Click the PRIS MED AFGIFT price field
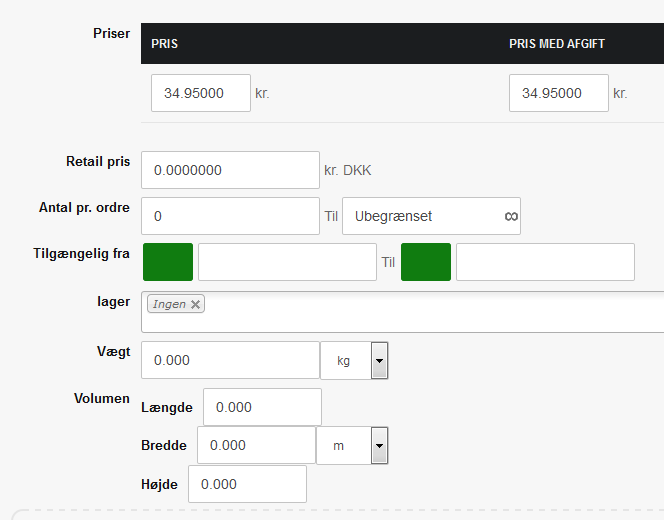This screenshot has height=520, width=664. coord(559,93)
